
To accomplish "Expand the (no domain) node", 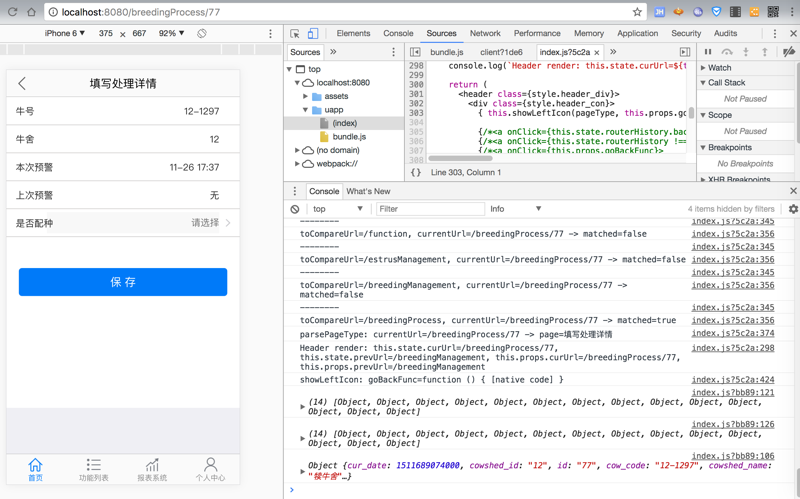I will [x=297, y=150].
